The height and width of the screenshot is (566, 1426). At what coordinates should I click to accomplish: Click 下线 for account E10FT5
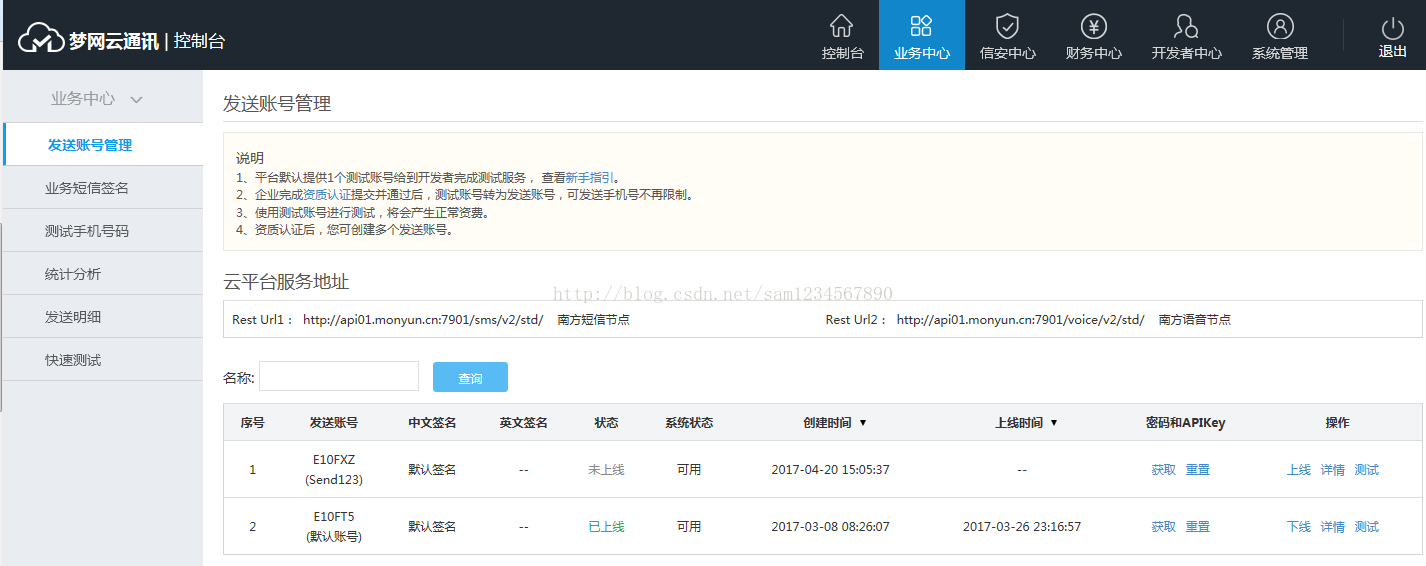[x=1299, y=527]
